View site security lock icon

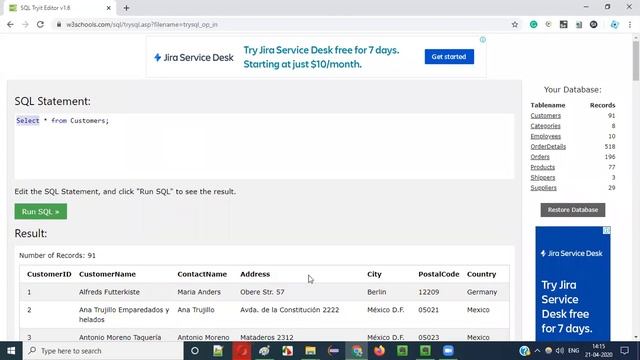[x=59, y=24]
